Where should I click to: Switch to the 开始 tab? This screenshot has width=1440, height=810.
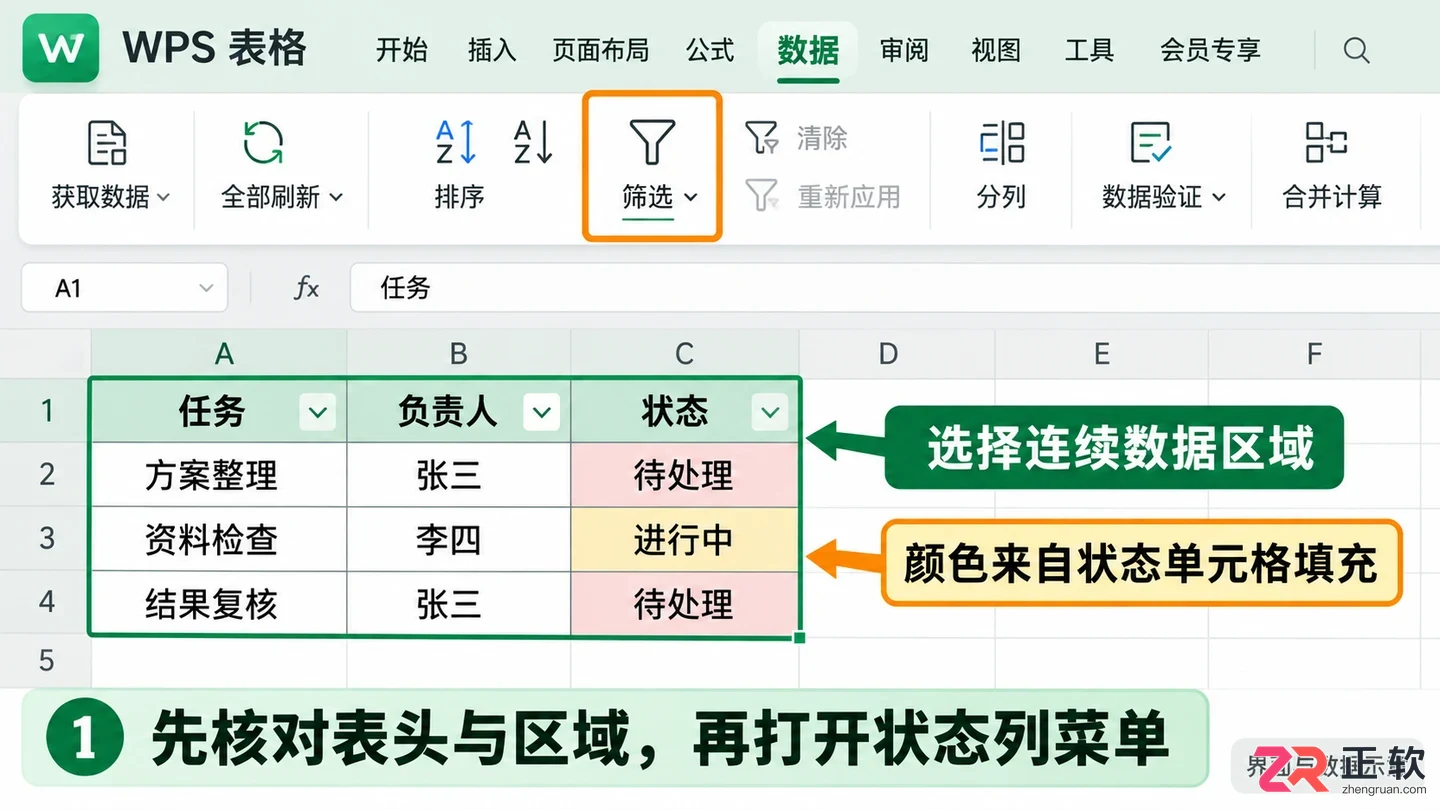coord(402,50)
